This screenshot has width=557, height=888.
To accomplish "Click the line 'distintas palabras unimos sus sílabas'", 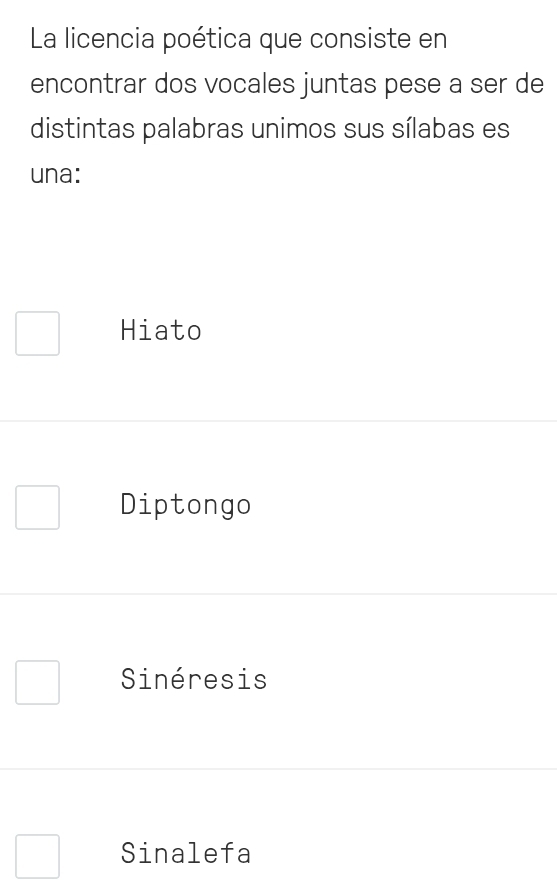I will tap(270, 129).
